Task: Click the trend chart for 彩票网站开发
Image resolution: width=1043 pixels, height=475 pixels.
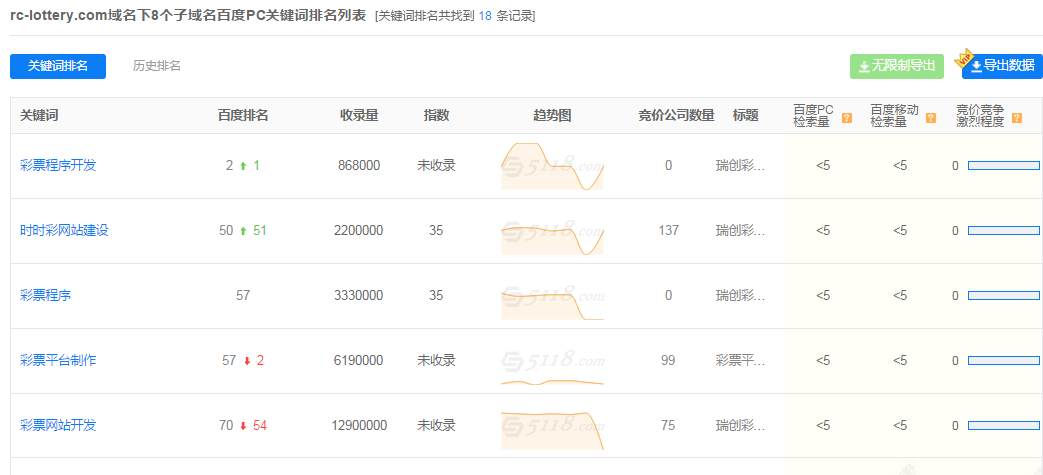Action: pyautogui.click(x=552, y=430)
